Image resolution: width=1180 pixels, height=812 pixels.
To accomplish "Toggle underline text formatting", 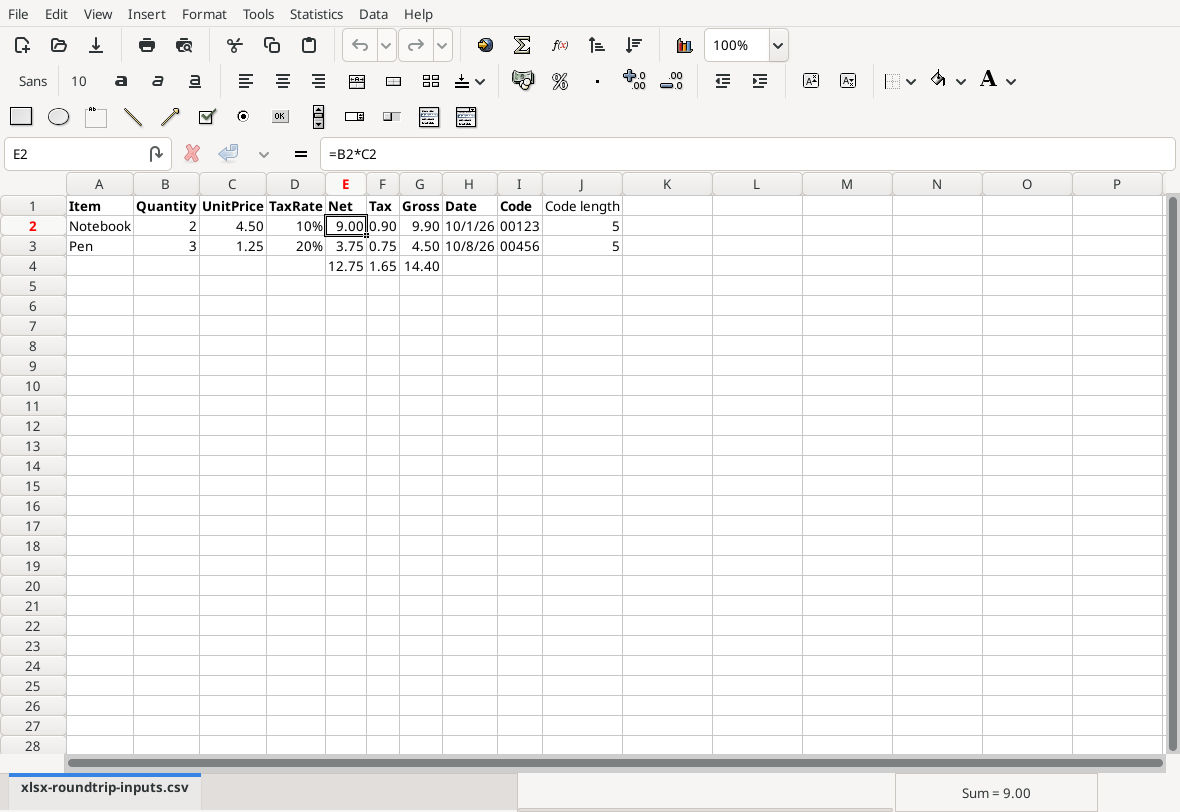I will coord(194,81).
